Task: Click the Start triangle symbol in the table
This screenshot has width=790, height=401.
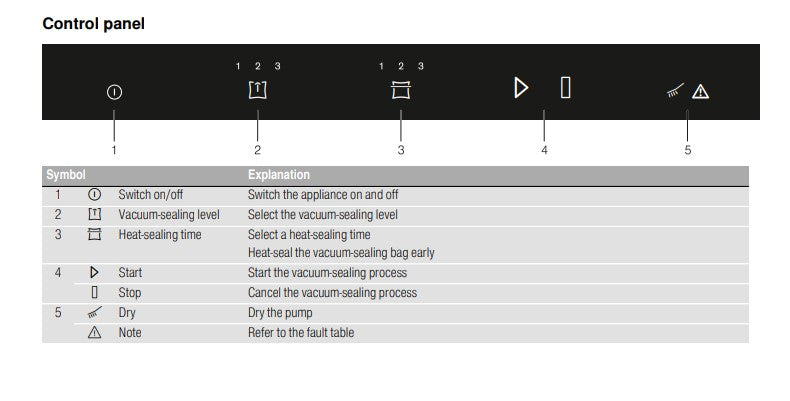Action: click(x=95, y=273)
